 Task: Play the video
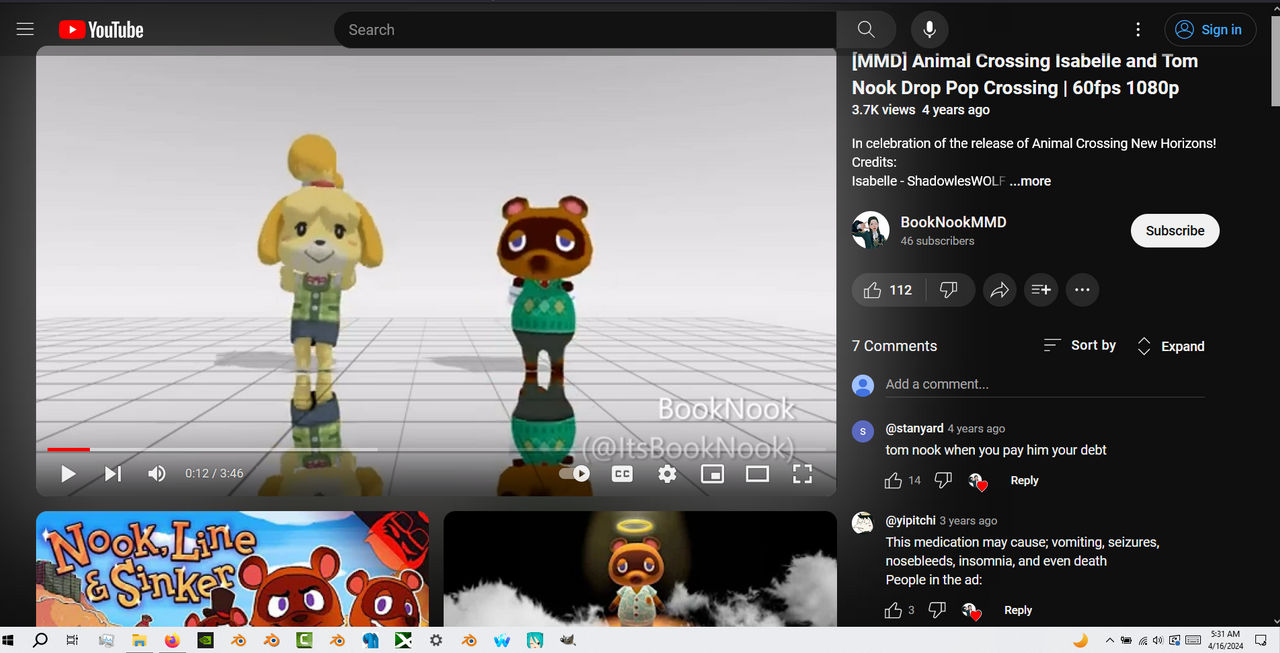click(x=68, y=474)
